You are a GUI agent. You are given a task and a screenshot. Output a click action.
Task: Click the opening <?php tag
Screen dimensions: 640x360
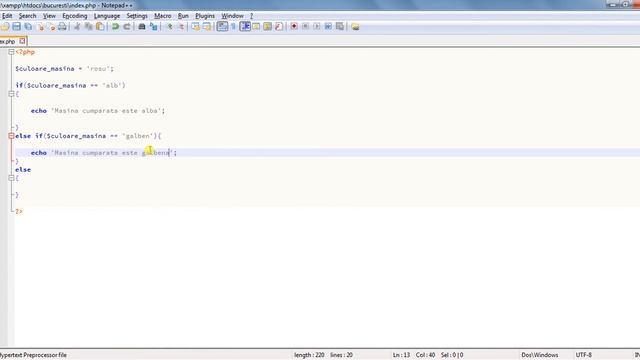(25, 52)
